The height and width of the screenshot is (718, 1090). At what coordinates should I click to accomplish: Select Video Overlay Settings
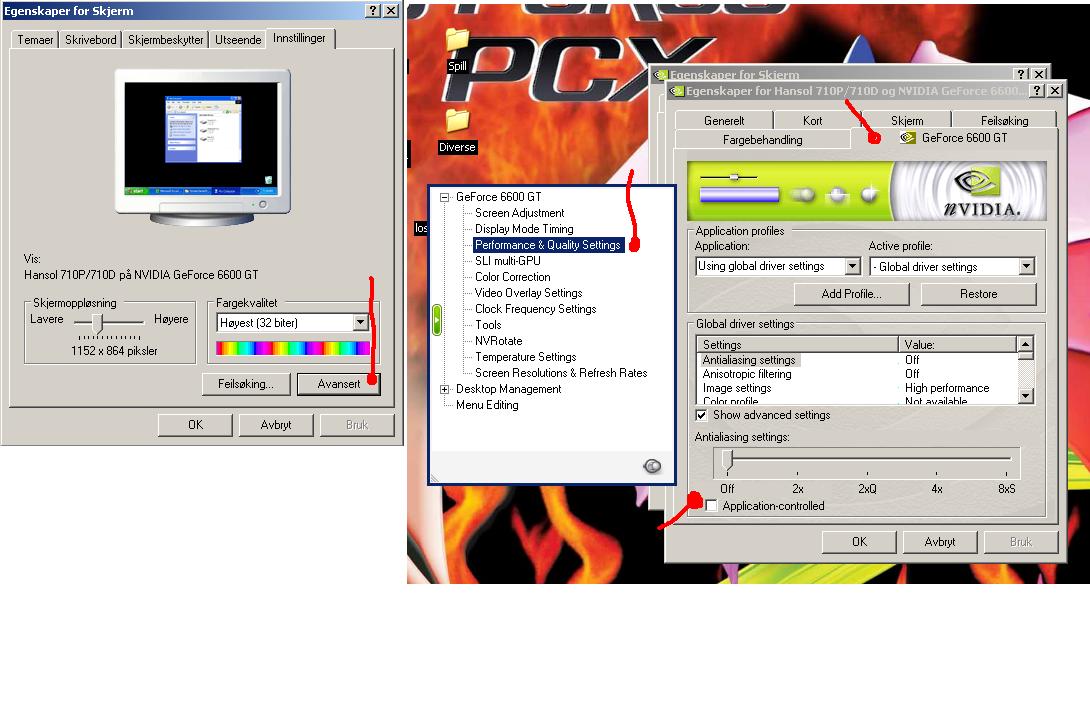coord(528,293)
